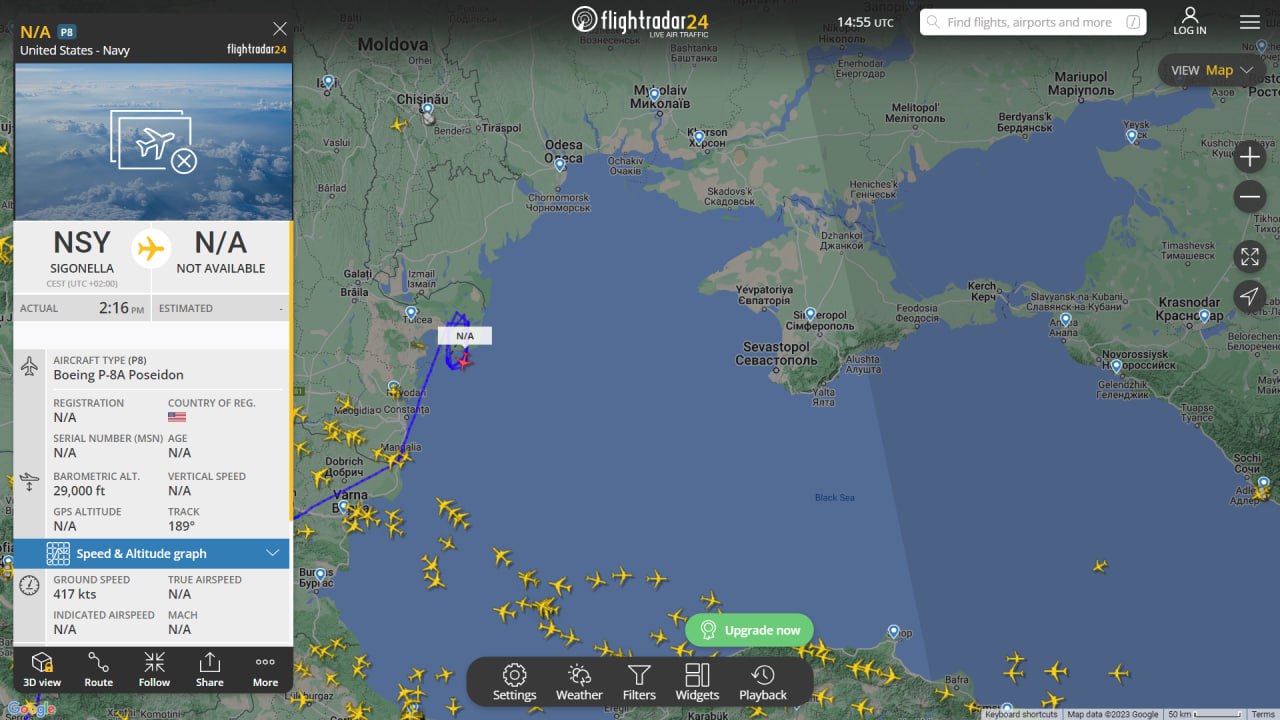Open Keyboard shortcuts link
This screenshot has height=720, width=1280.
[1021, 714]
